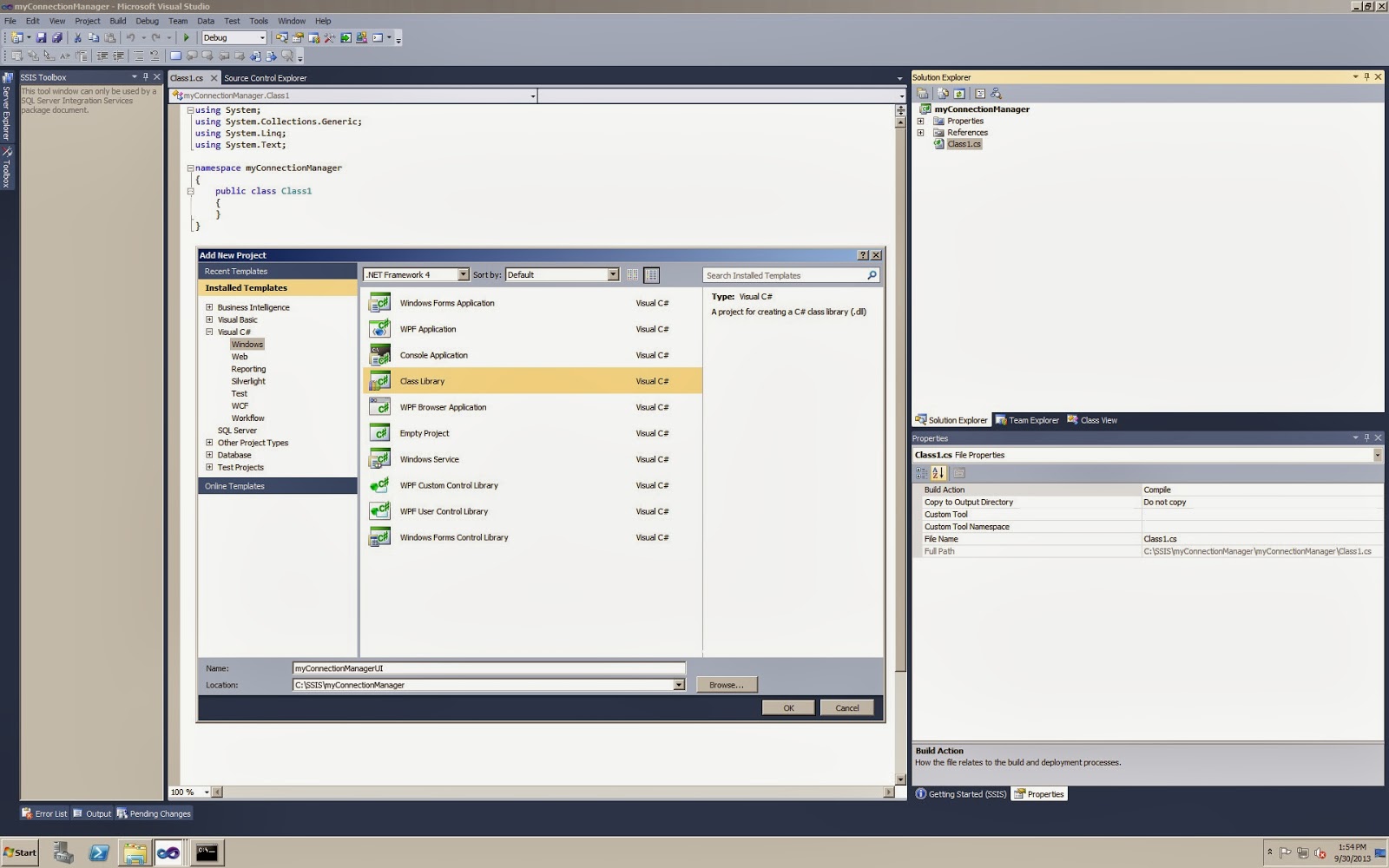Click the Categorized icon in Properties panel
Viewport: 1389px width, 868px height.
[921, 473]
